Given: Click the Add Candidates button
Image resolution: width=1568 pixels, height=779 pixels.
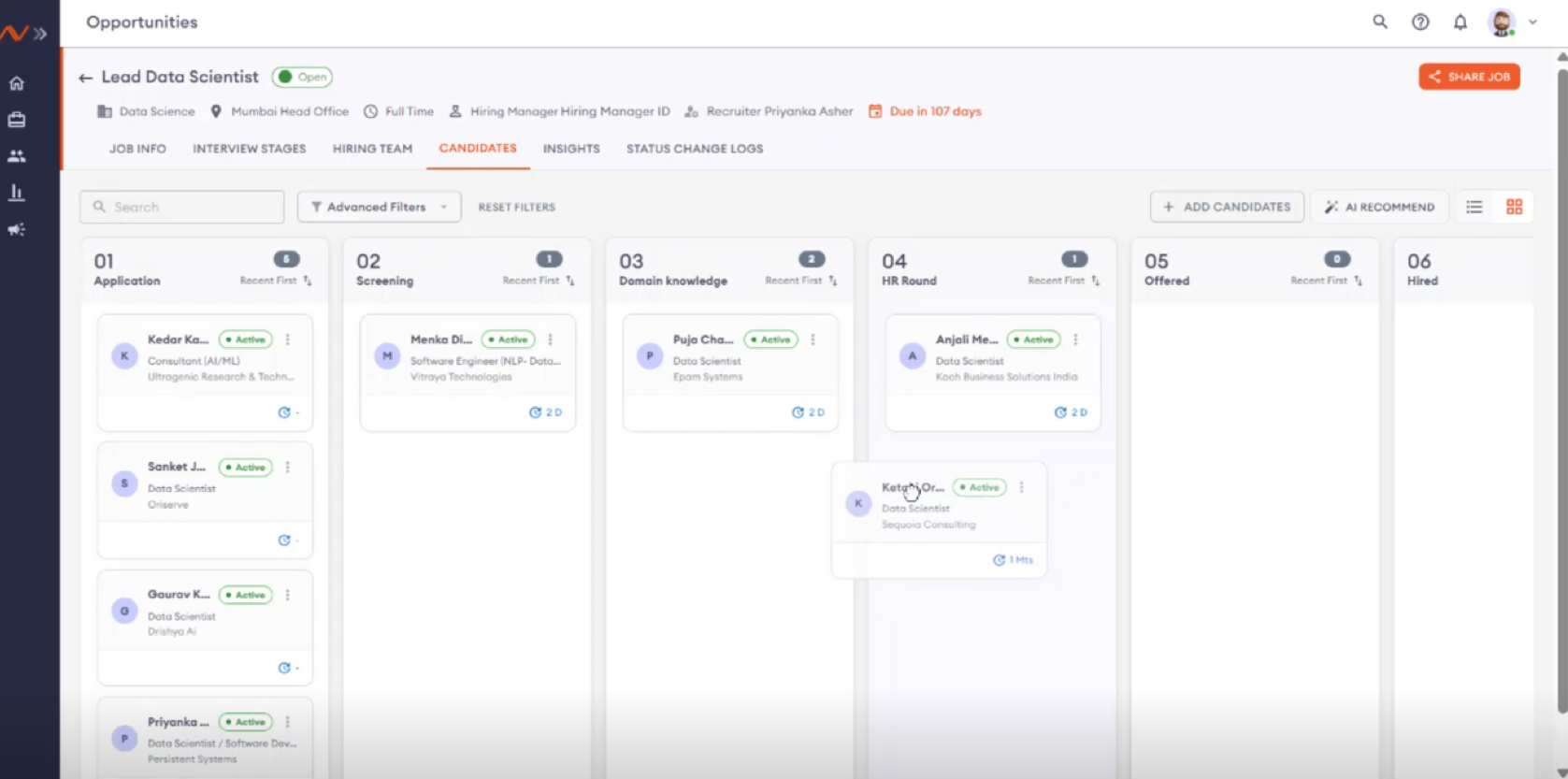Looking at the screenshot, I should 1227,207.
